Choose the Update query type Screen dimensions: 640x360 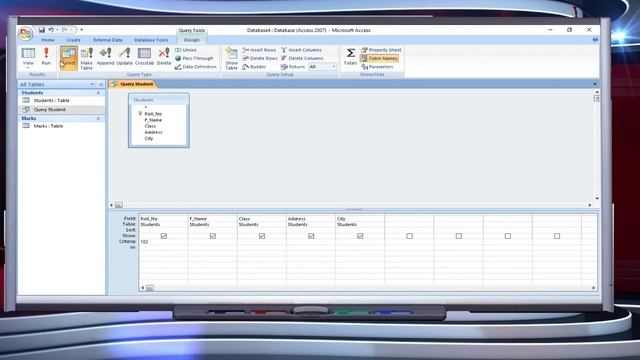[x=124, y=57]
